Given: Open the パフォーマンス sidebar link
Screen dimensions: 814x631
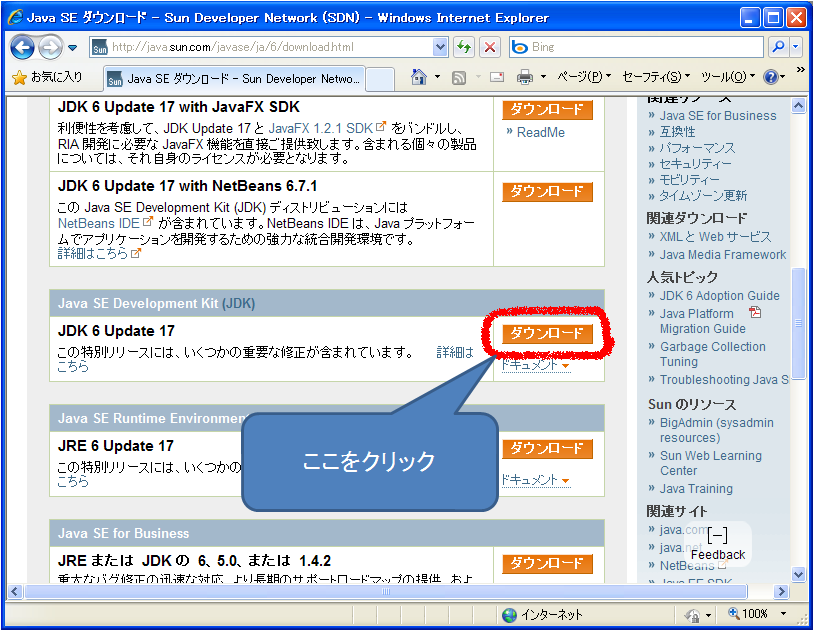Looking at the screenshot, I should point(697,148).
